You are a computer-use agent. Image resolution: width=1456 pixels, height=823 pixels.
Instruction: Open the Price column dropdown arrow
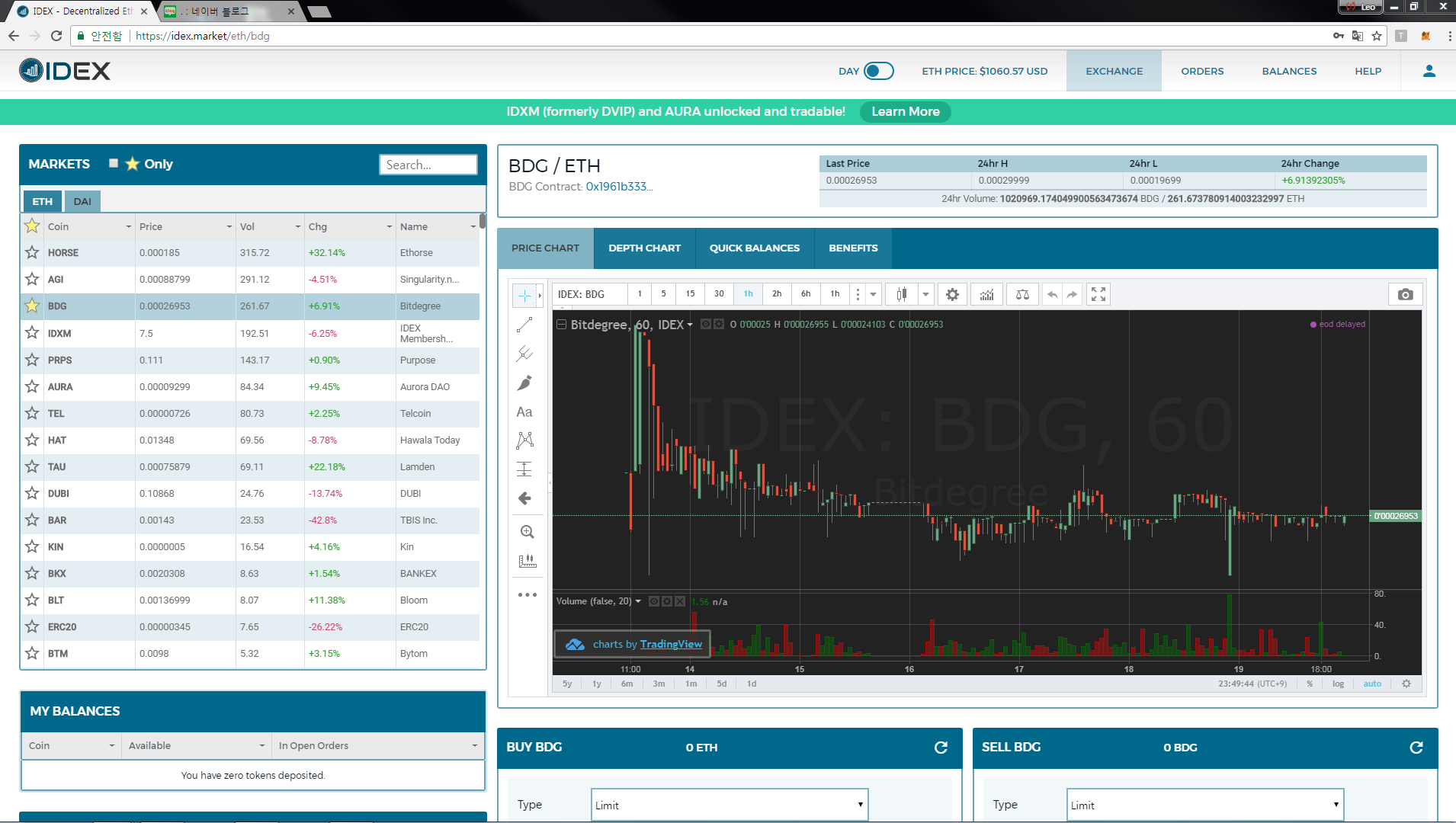229,226
